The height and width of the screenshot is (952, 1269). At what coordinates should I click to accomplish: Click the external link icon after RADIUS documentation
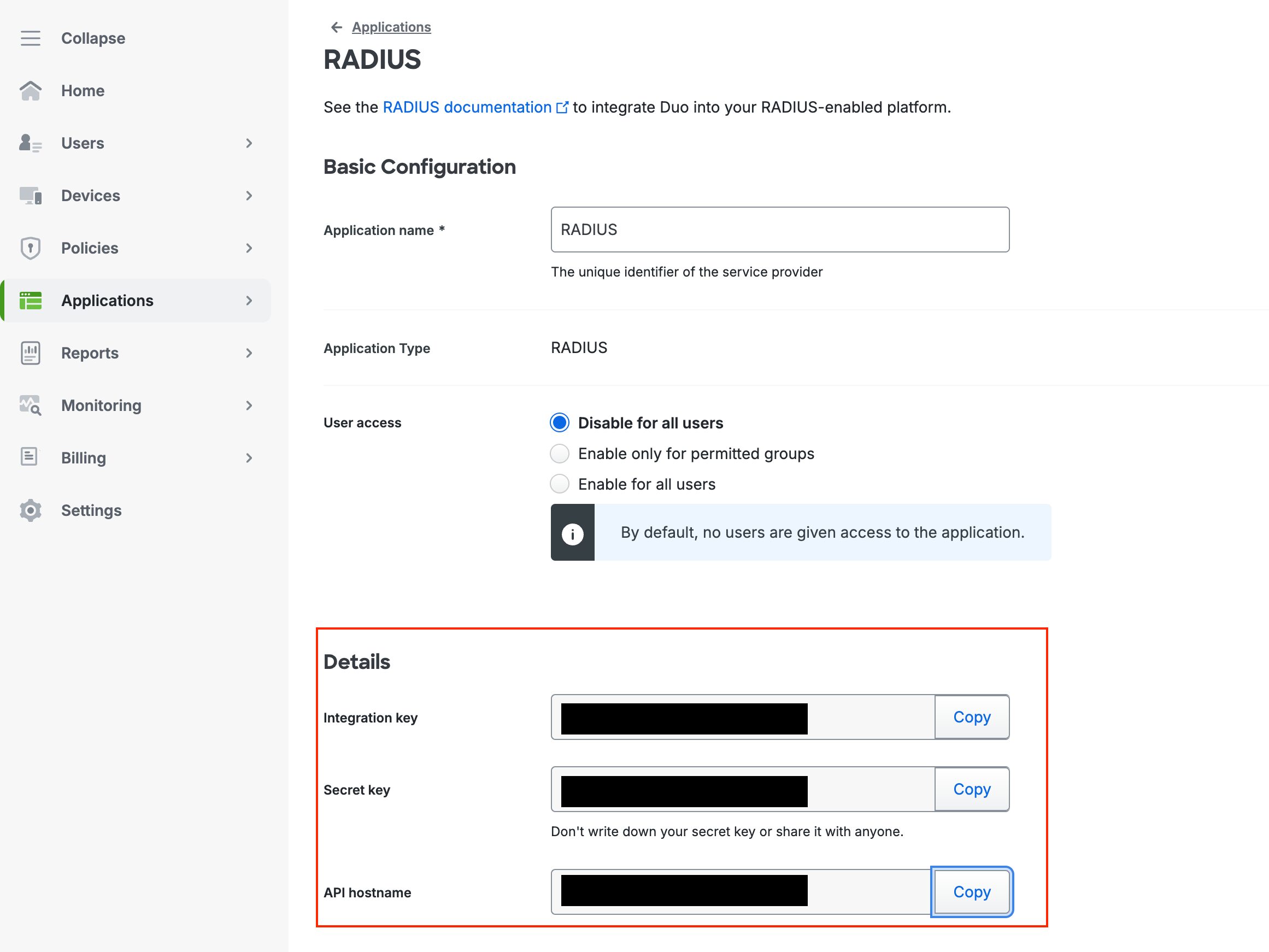pos(562,107)
